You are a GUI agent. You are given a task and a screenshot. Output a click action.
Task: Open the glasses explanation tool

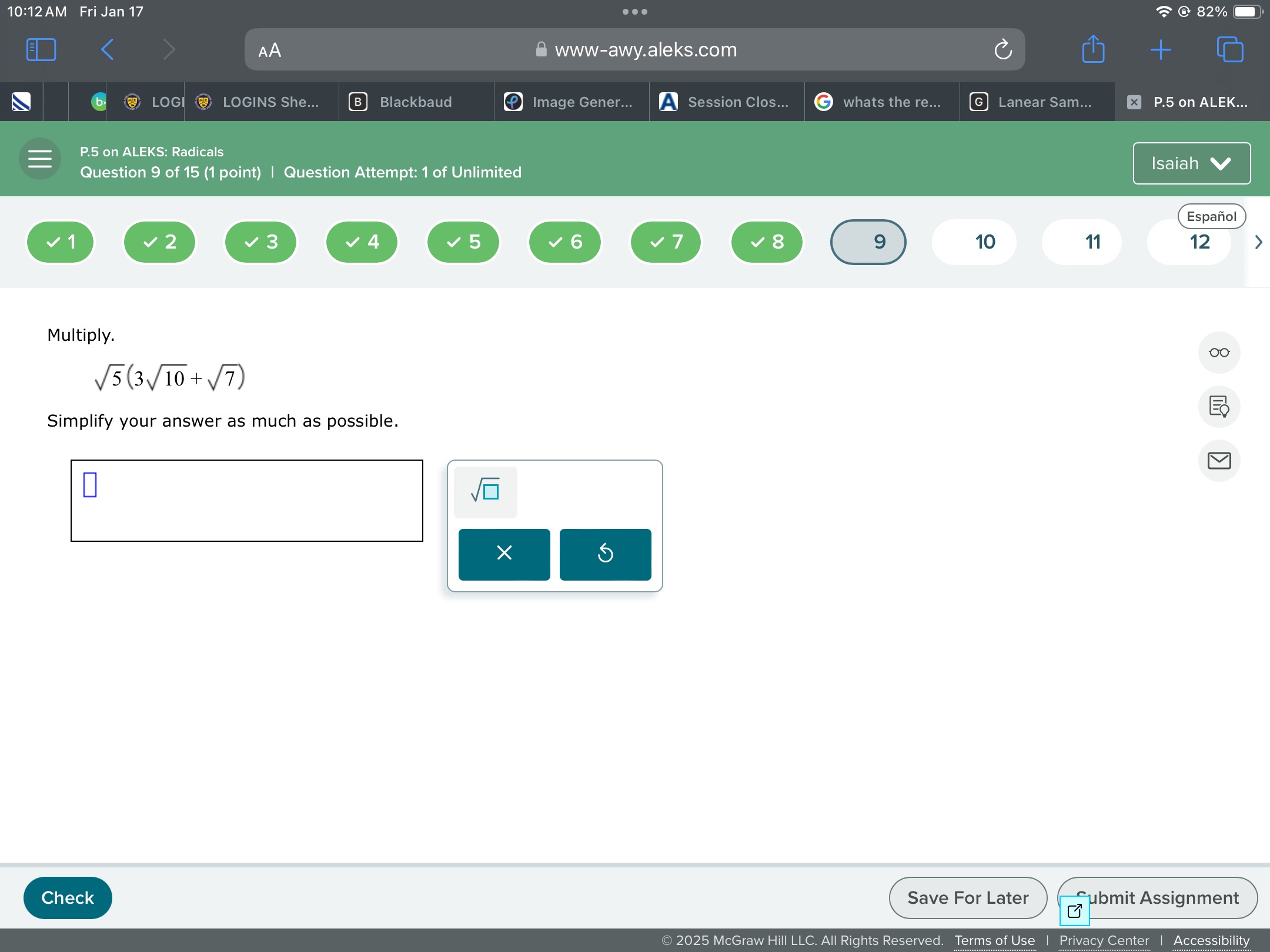pyautogui.click(x=1219, y=353)
